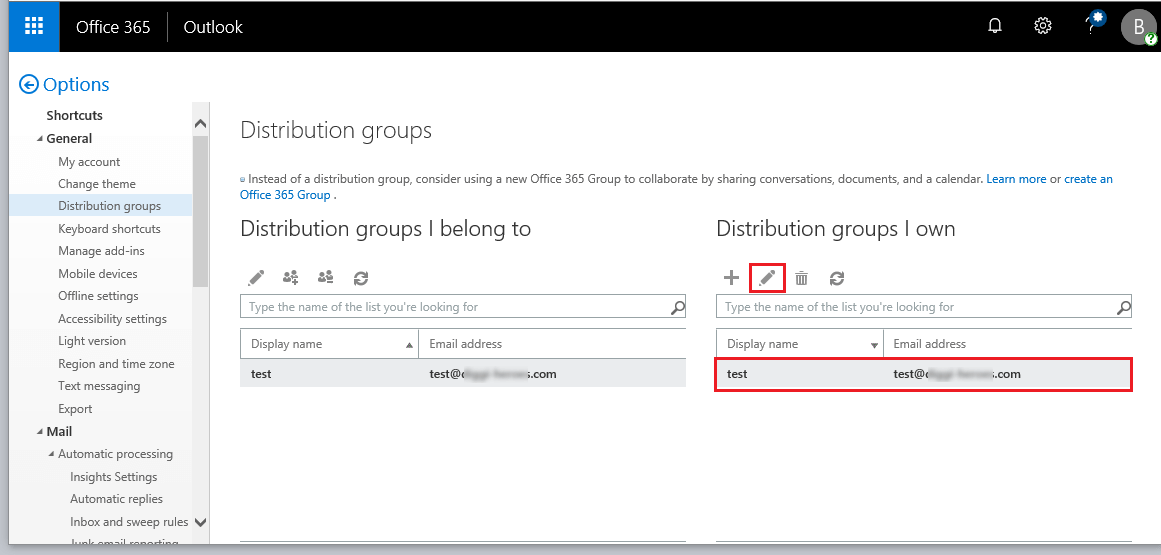Screen dimensions: 1161x555
Task: Collapse the General section in the options tree
Action: point(40,139)
